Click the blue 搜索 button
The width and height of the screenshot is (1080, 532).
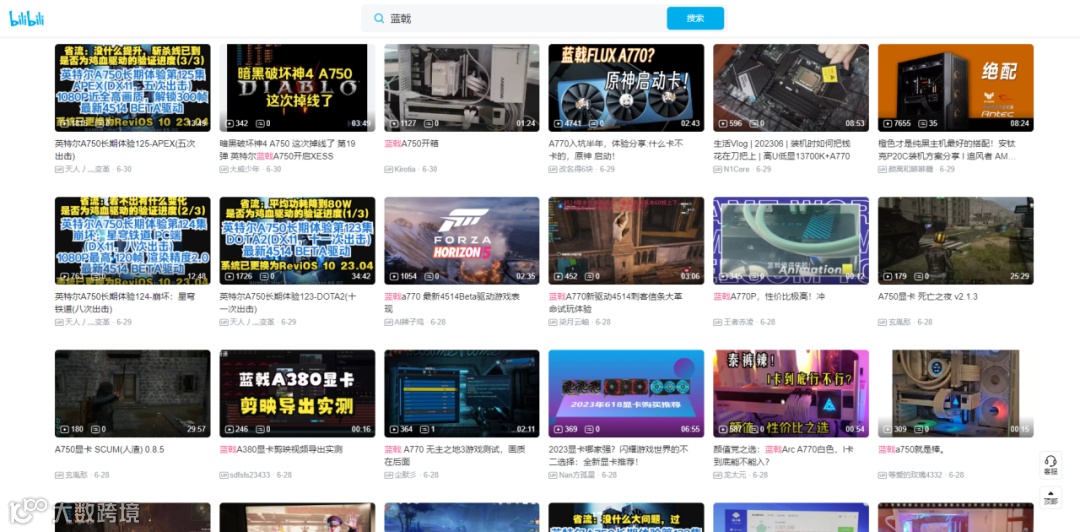(x=695, y=19)
